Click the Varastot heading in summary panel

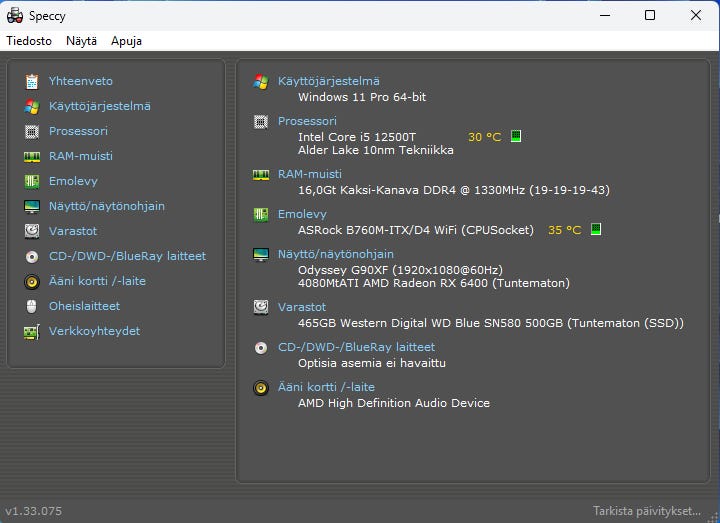point(302,307)
